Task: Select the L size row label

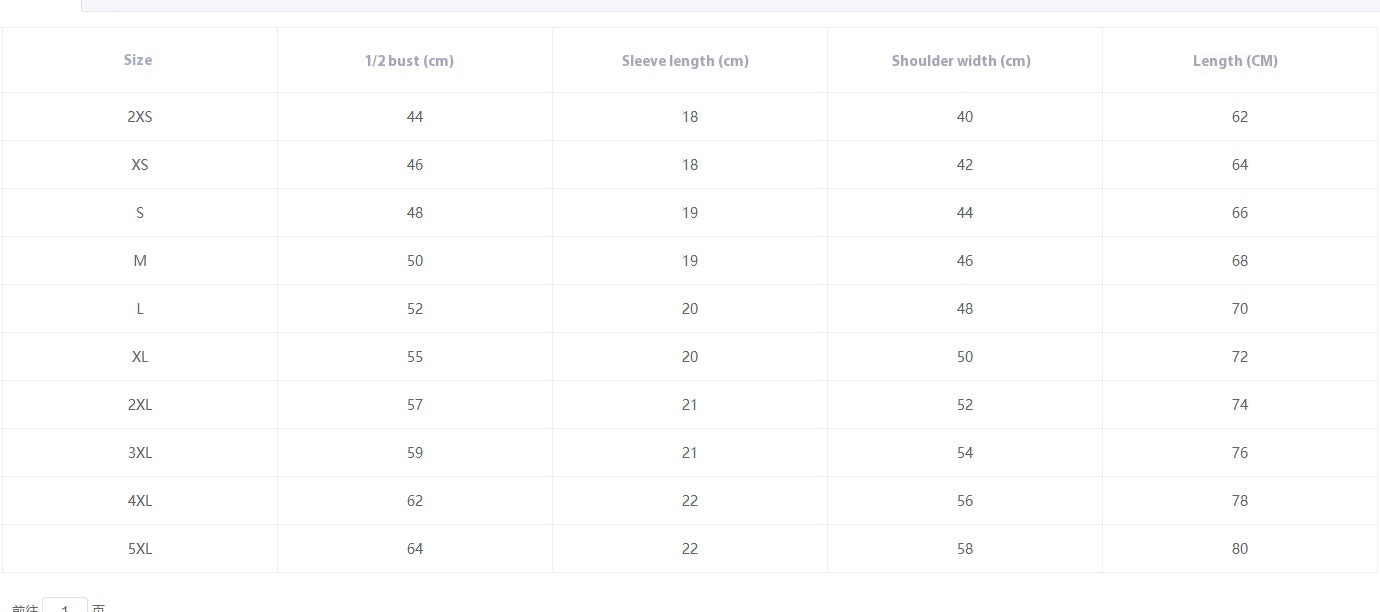Action: coord(140,309)
